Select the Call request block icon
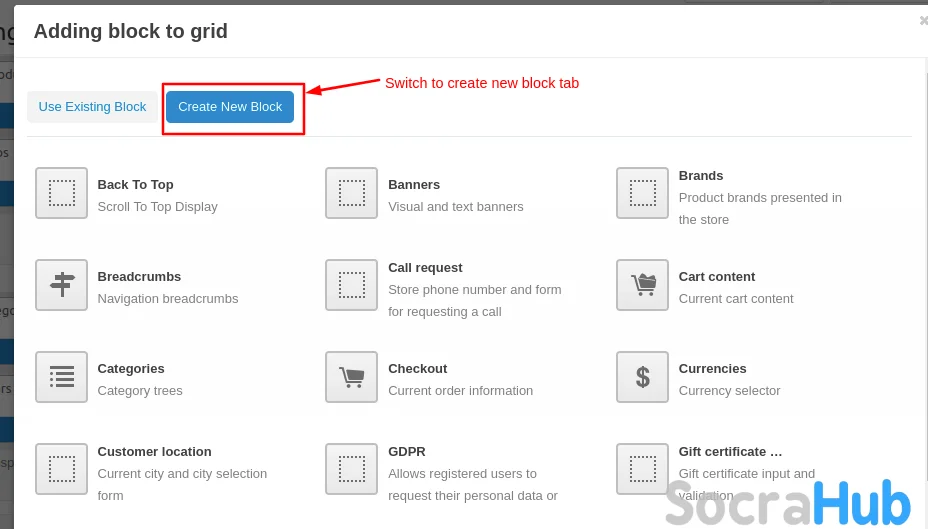The image size is (928, 529). [x=351, y=285]
